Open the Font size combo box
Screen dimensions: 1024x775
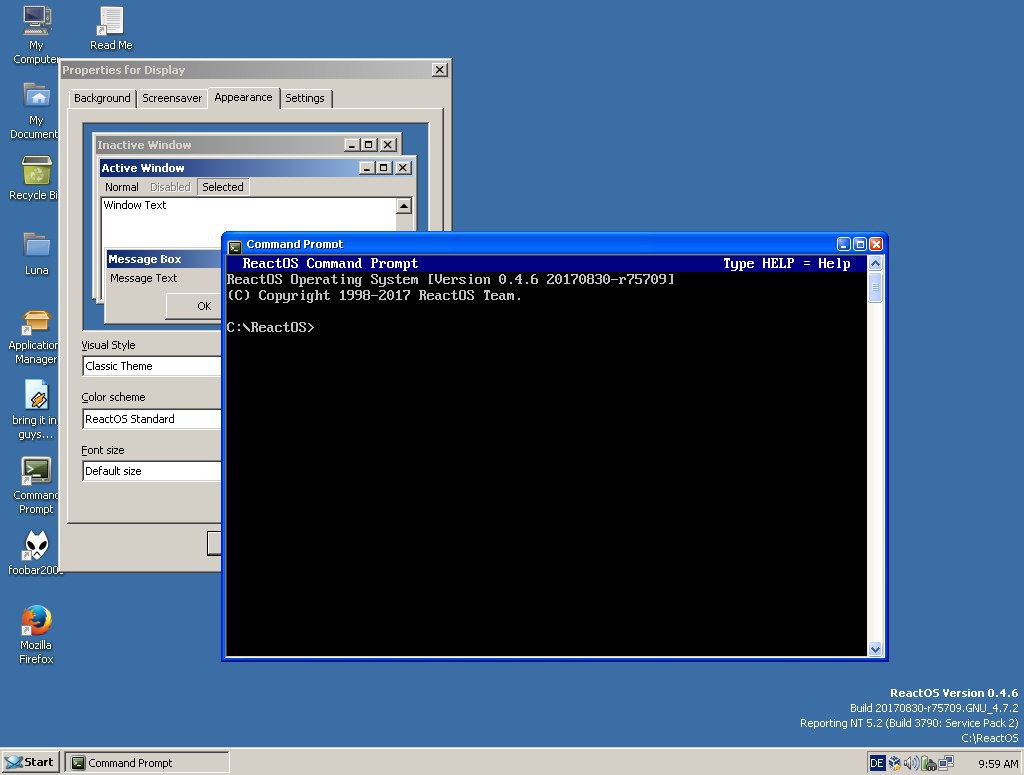pos(152,471)
